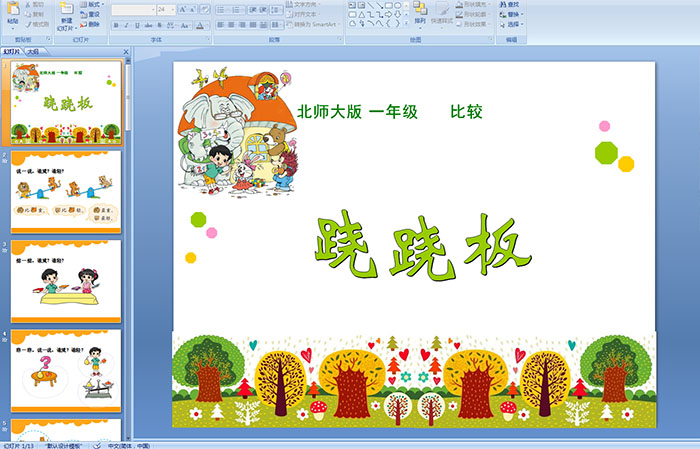Open the line spacing dropdown

click(x=277, y=9)
